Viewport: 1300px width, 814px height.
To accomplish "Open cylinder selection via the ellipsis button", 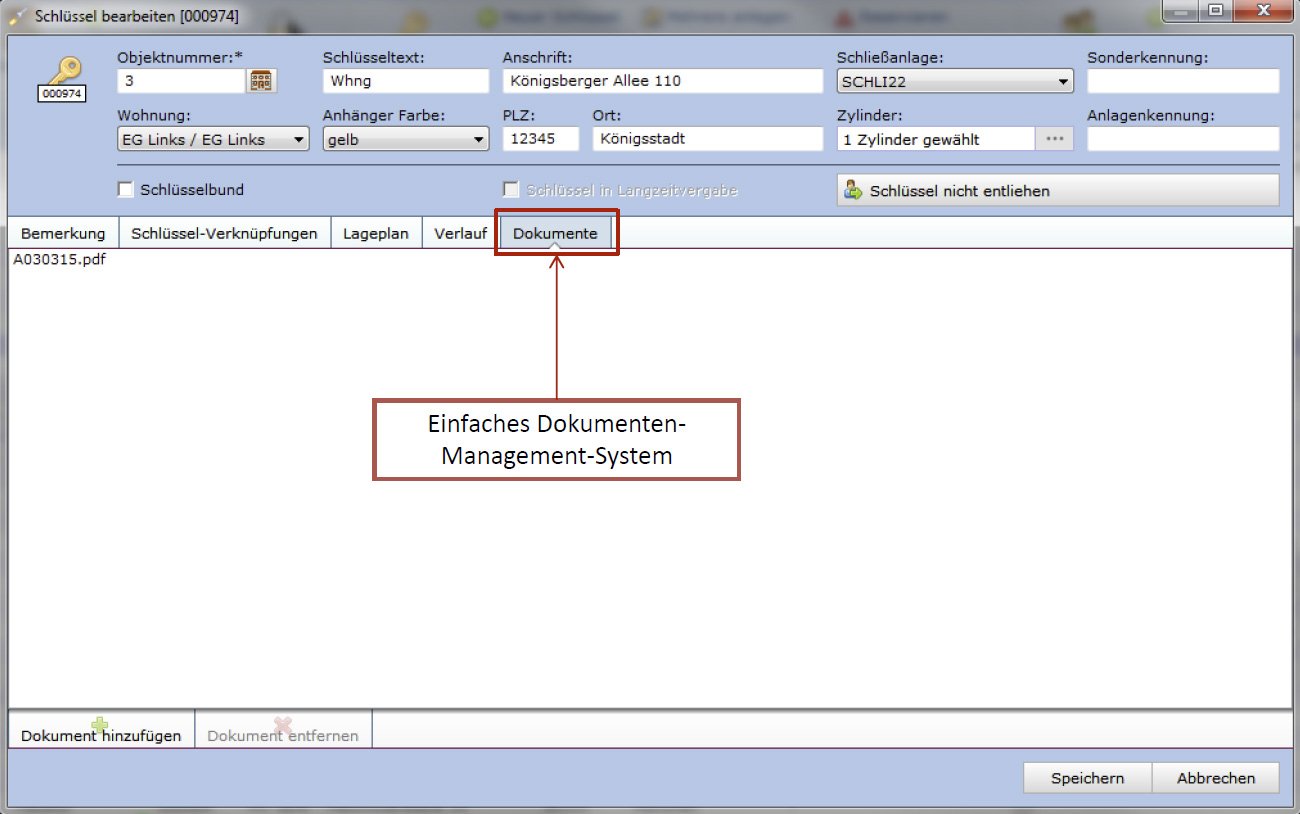I will pos(1054,139).
